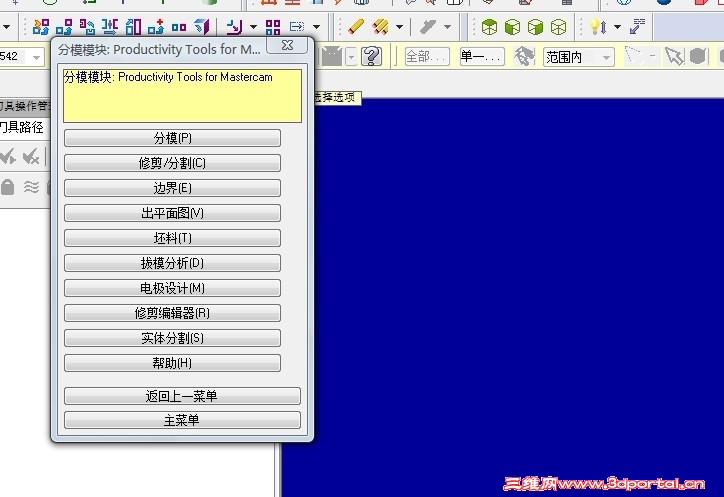Viewport: 724px width, 497px height.
Task: Select third green cube view icon
Action: coord(536,27)
